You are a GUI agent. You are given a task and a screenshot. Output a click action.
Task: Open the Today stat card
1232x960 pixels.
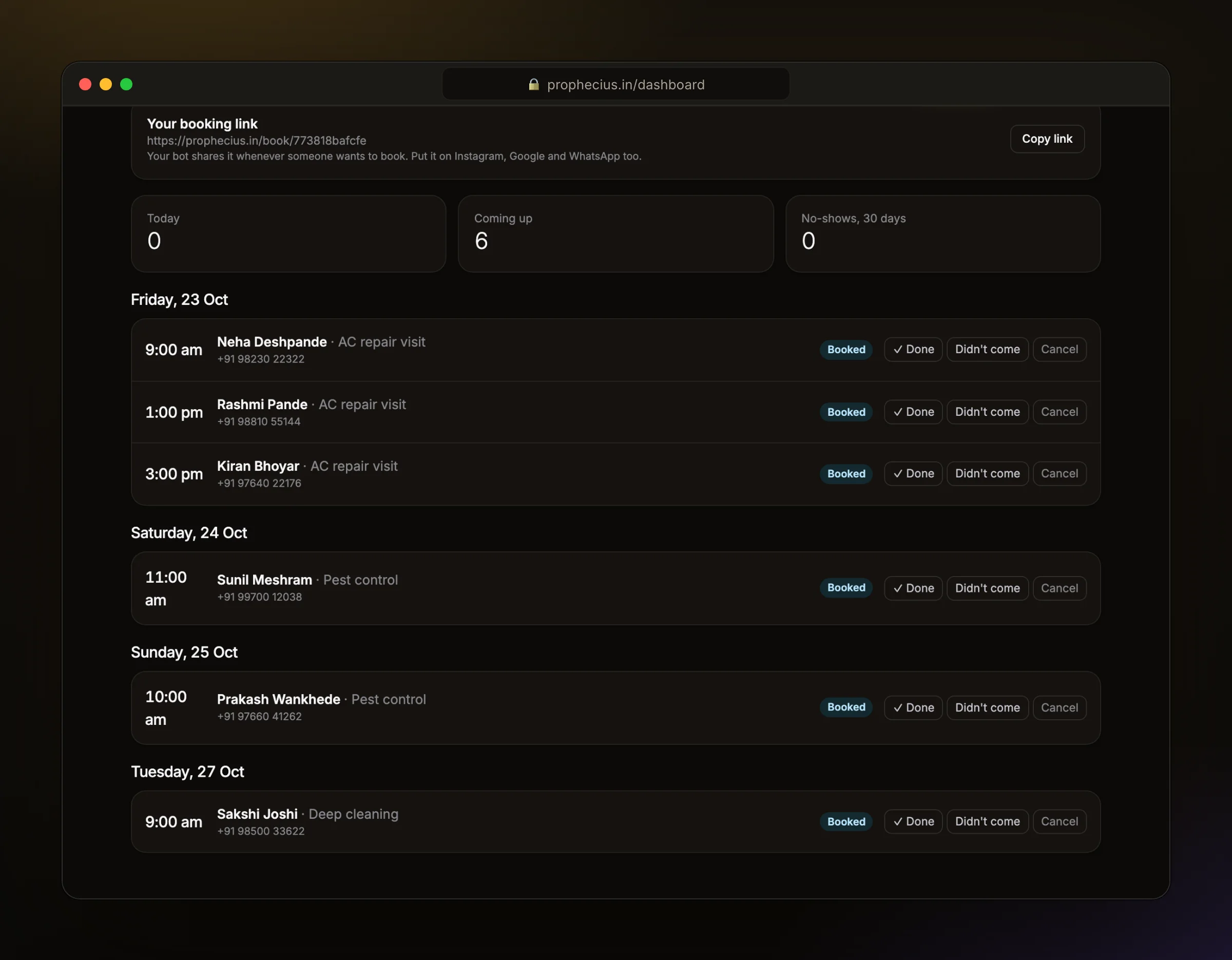(x=288, y=234)
